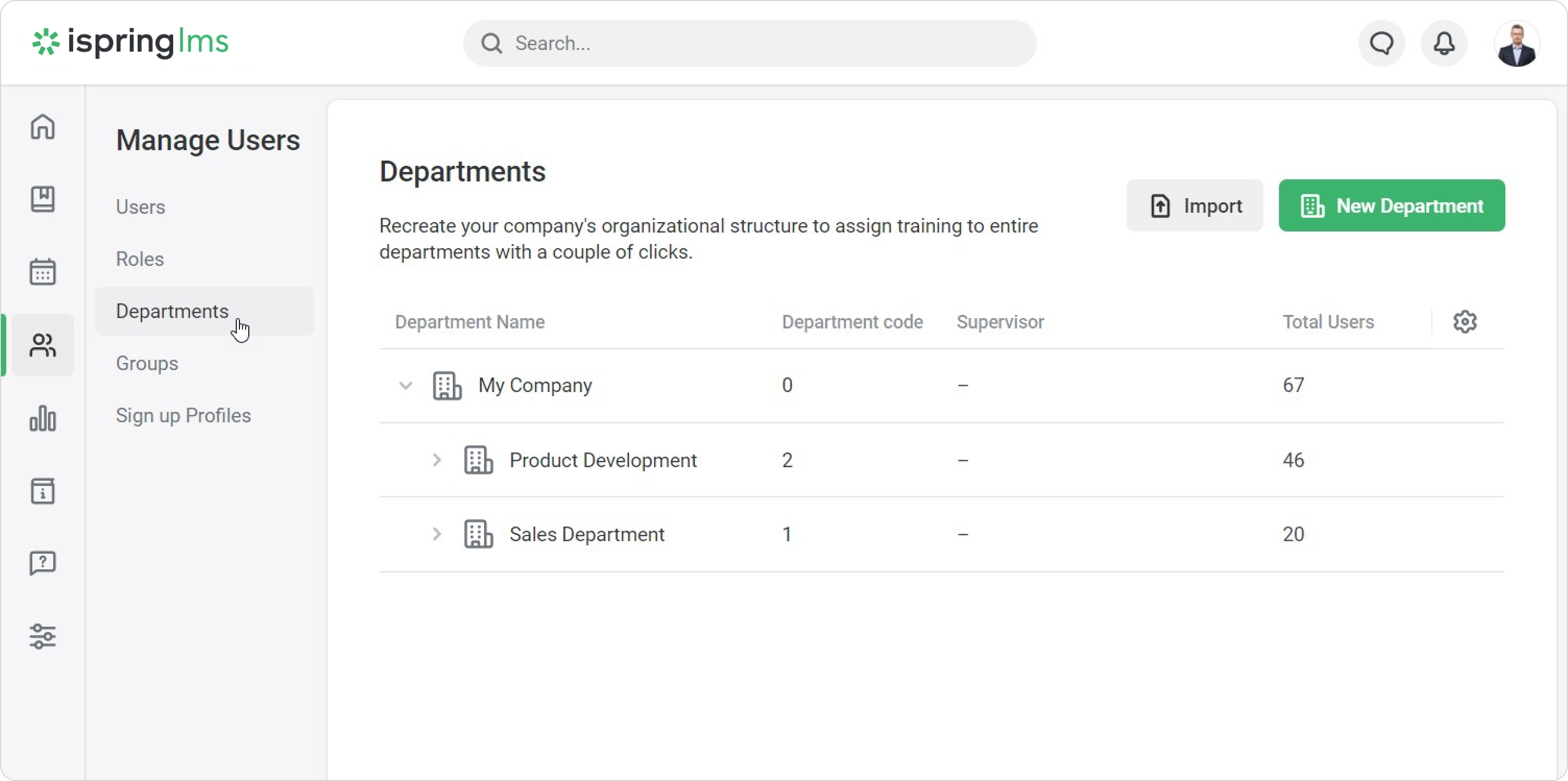Click the Import button
The height and width of the screenshot is (781, 1568).
coord(1195,205)
